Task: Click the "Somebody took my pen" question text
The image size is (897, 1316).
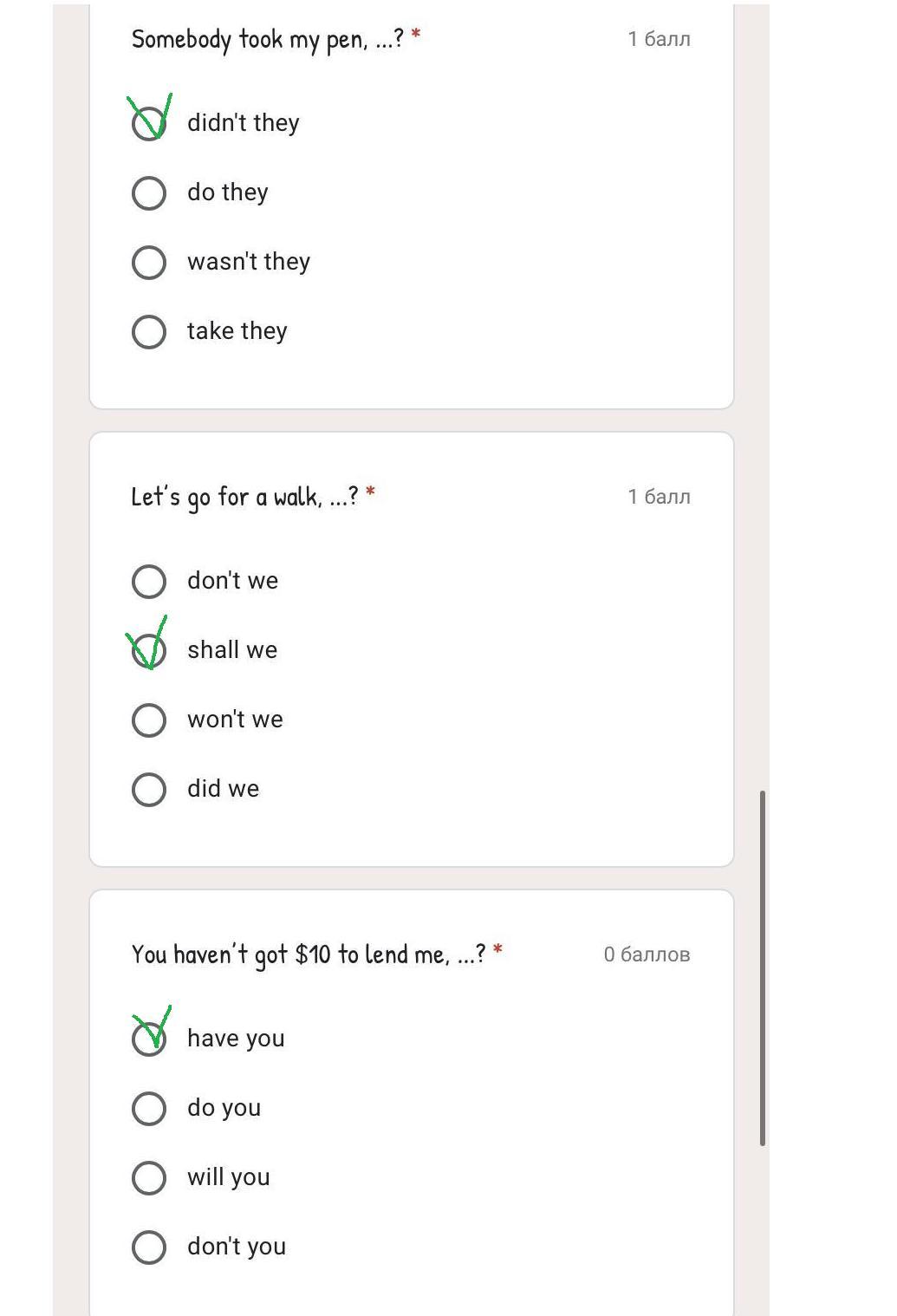Action: point(267,39)
